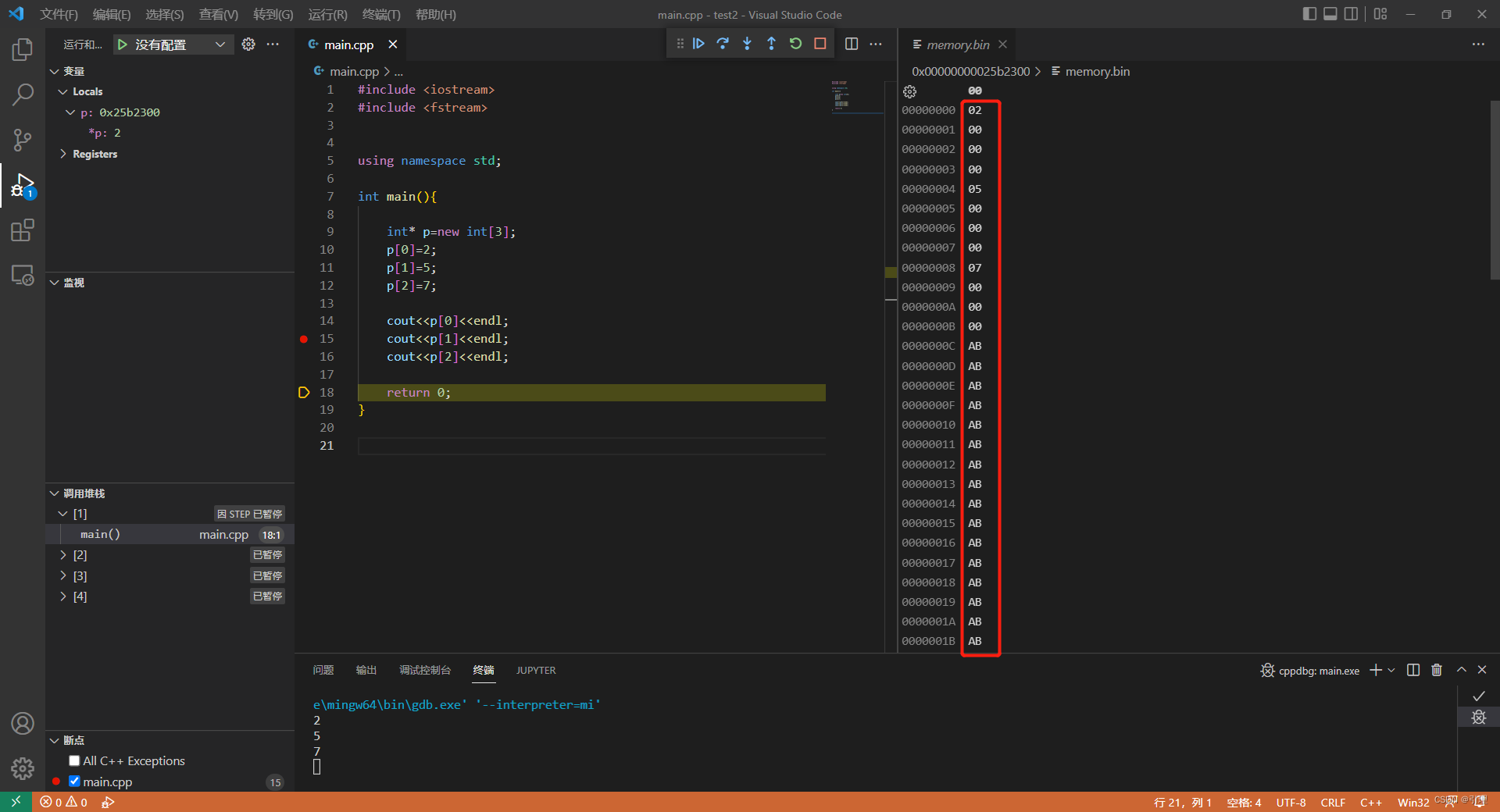Open Source Control from the activity bar

pyautogui.click(x=23, y=140)
